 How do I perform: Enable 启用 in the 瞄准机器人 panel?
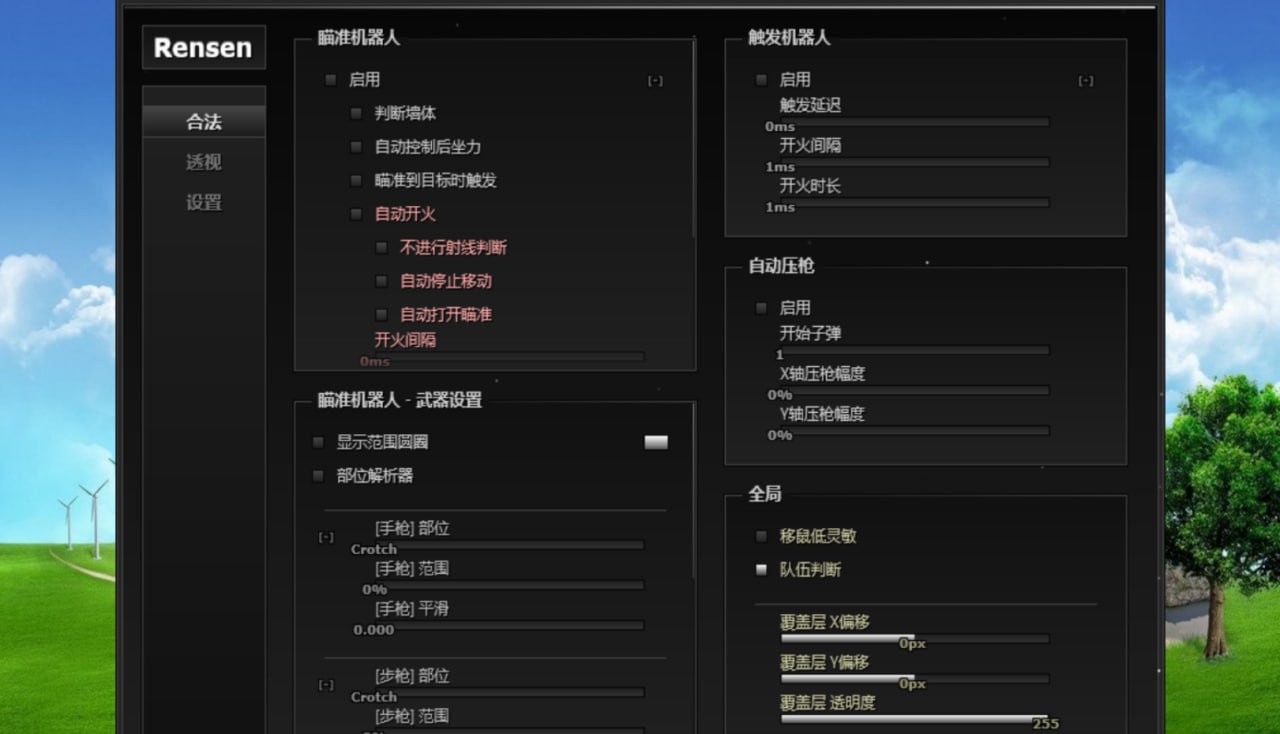(x=330, y=80)
